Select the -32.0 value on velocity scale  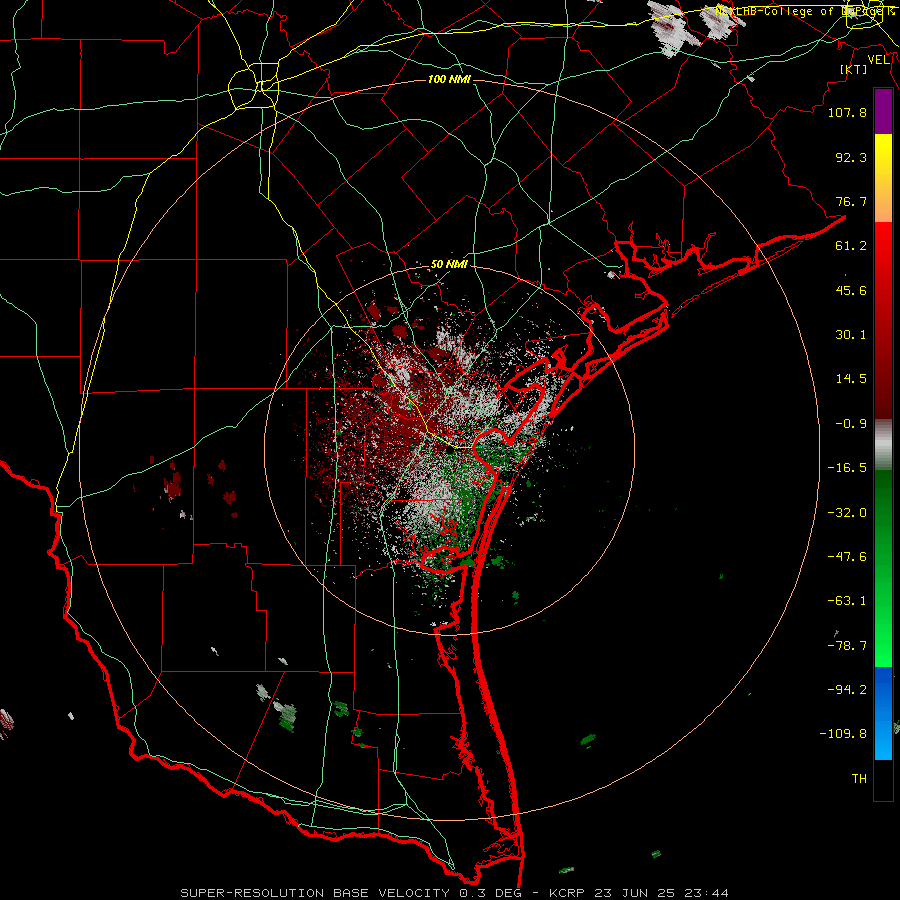[x=847, y=513]
